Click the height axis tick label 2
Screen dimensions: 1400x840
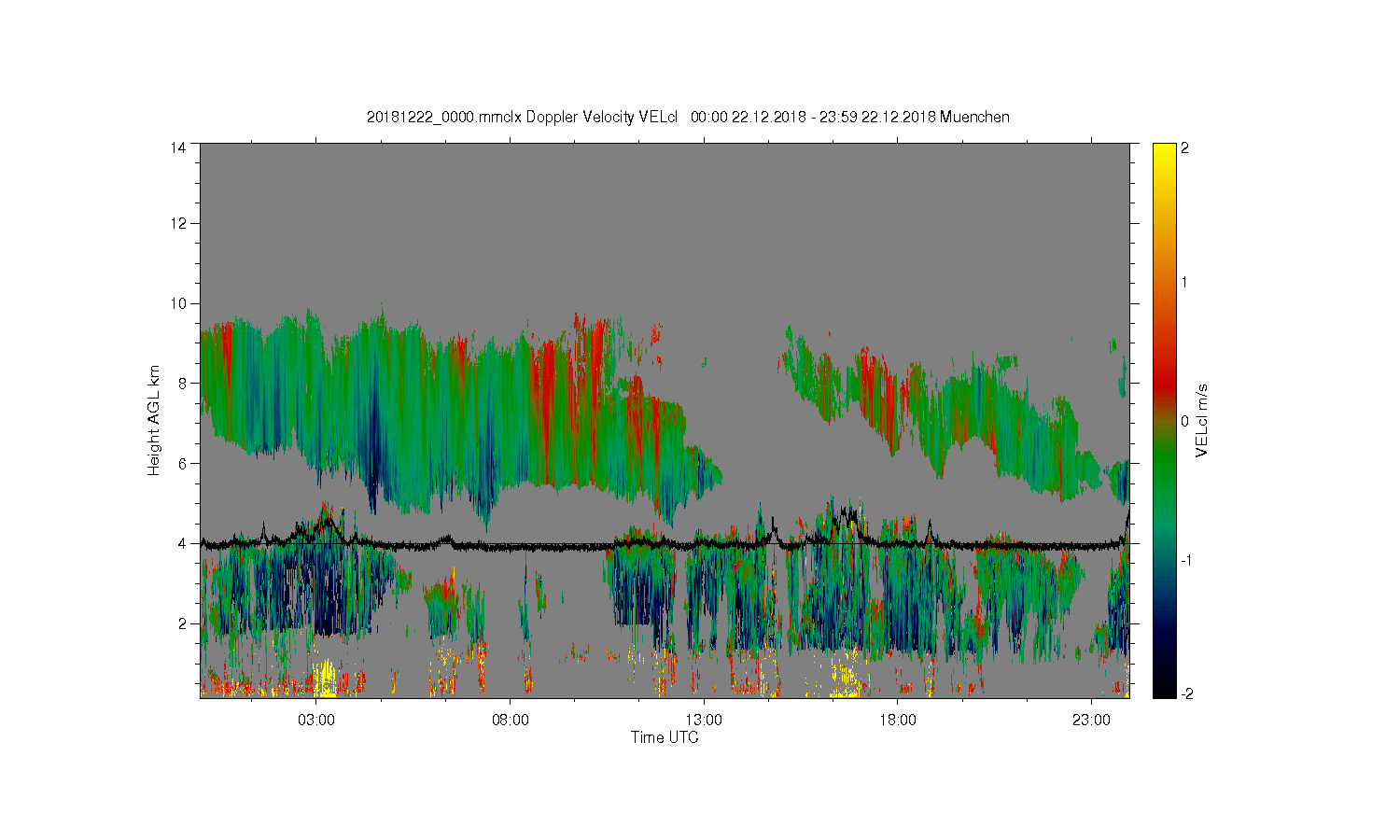pyautogui.click(x=182, y=623)
